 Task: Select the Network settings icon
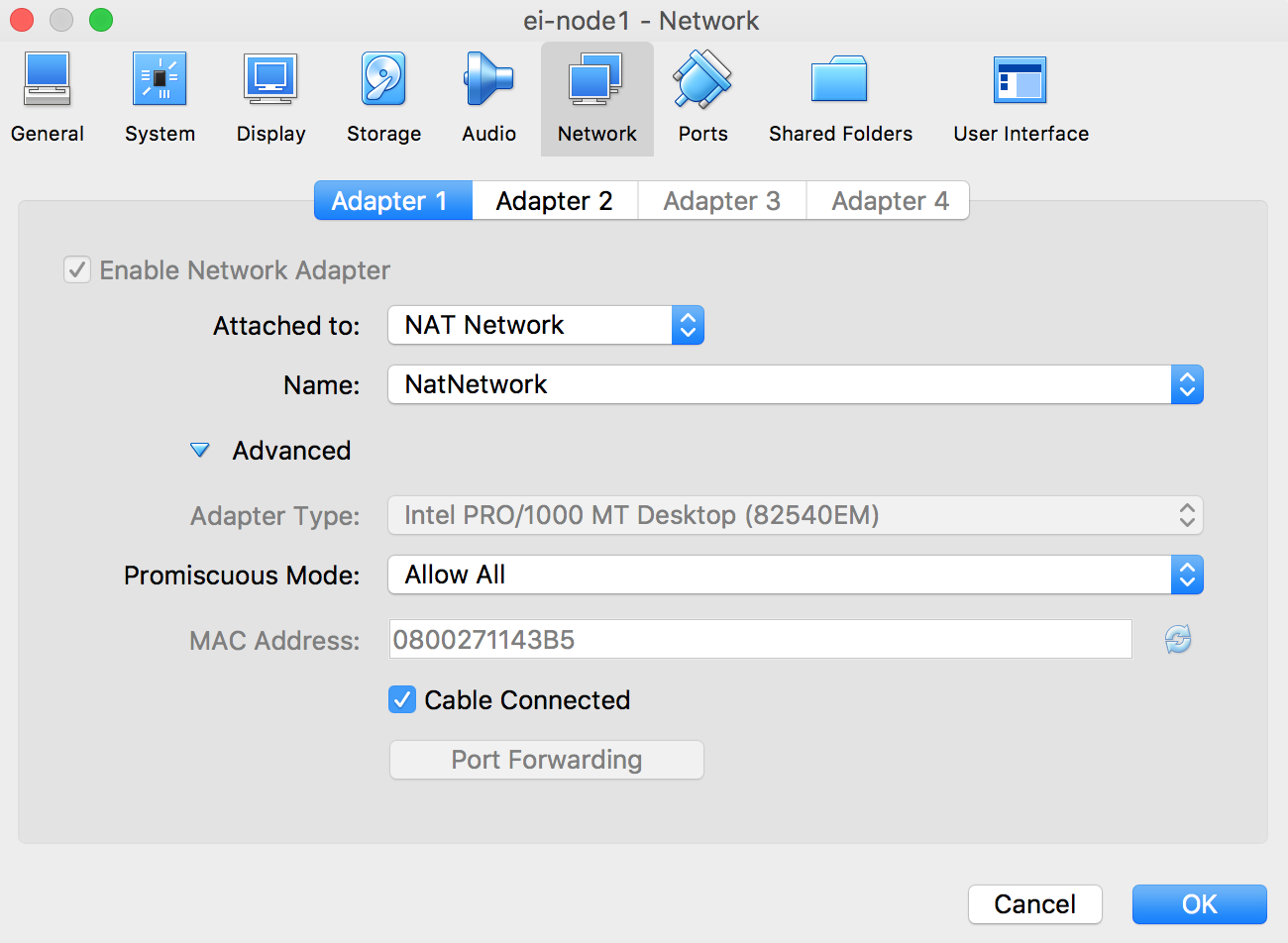click(x=596, y=79)
